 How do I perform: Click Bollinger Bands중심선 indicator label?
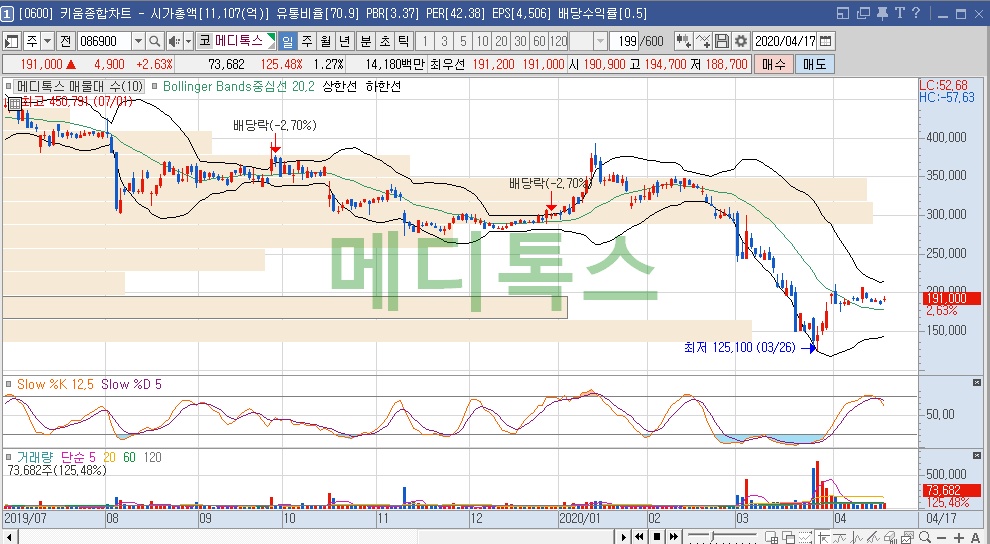(x=238, y=86)
